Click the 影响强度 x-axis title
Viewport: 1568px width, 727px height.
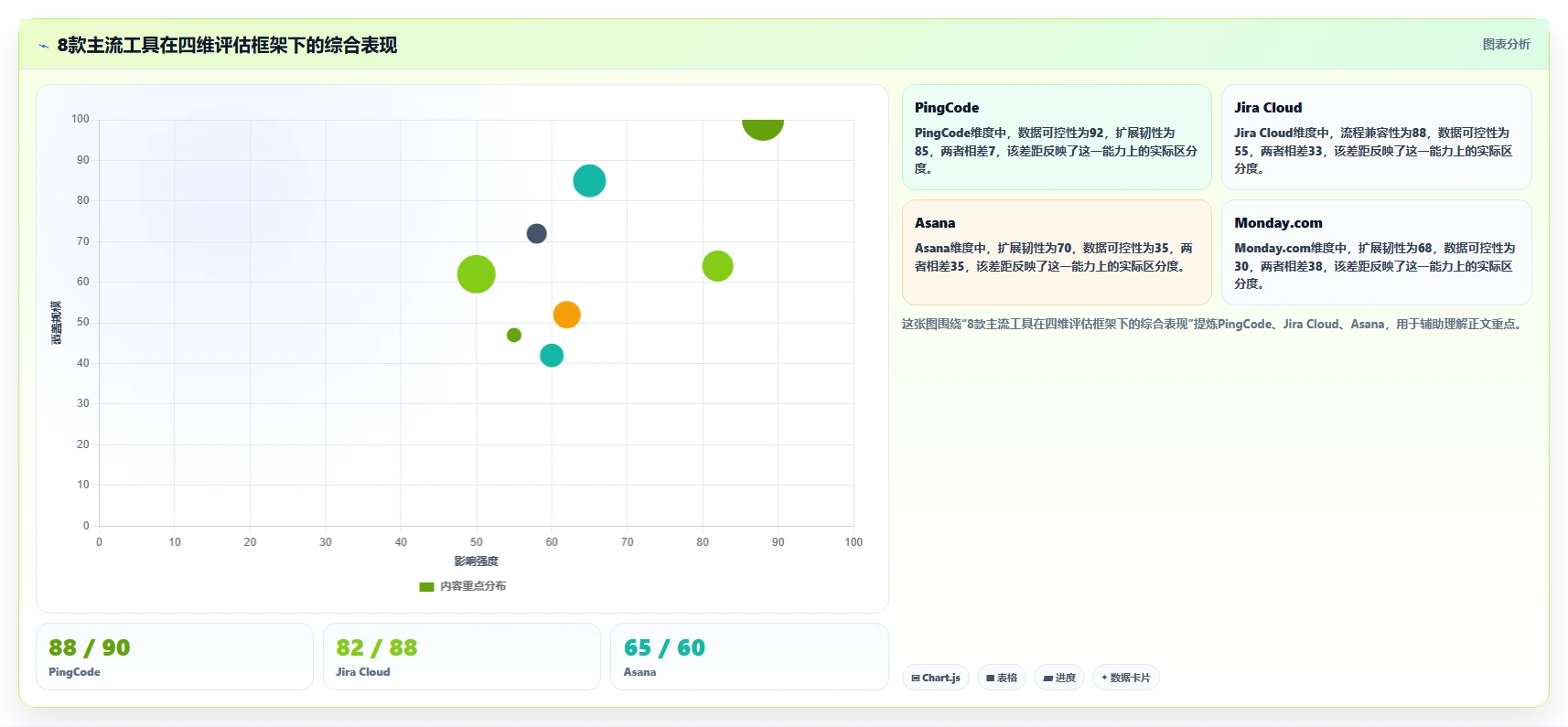[x=477, y=561]
